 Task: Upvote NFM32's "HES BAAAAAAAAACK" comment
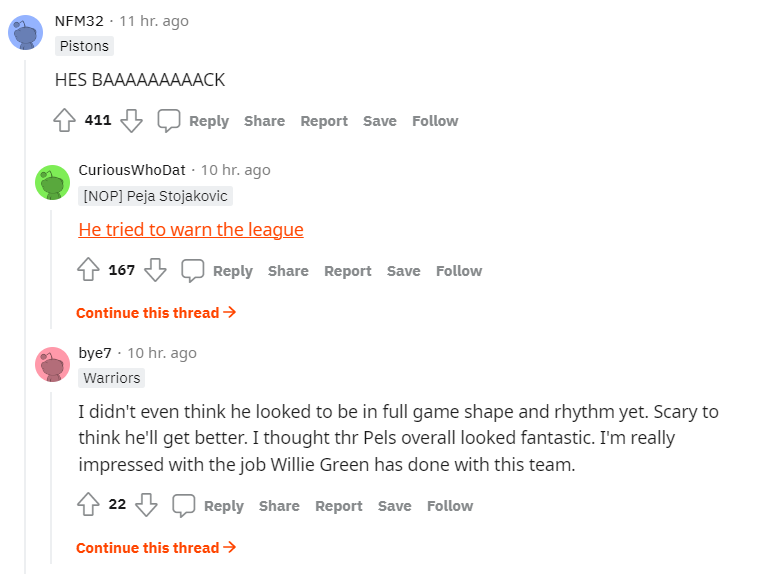click(x=65, y=121)
